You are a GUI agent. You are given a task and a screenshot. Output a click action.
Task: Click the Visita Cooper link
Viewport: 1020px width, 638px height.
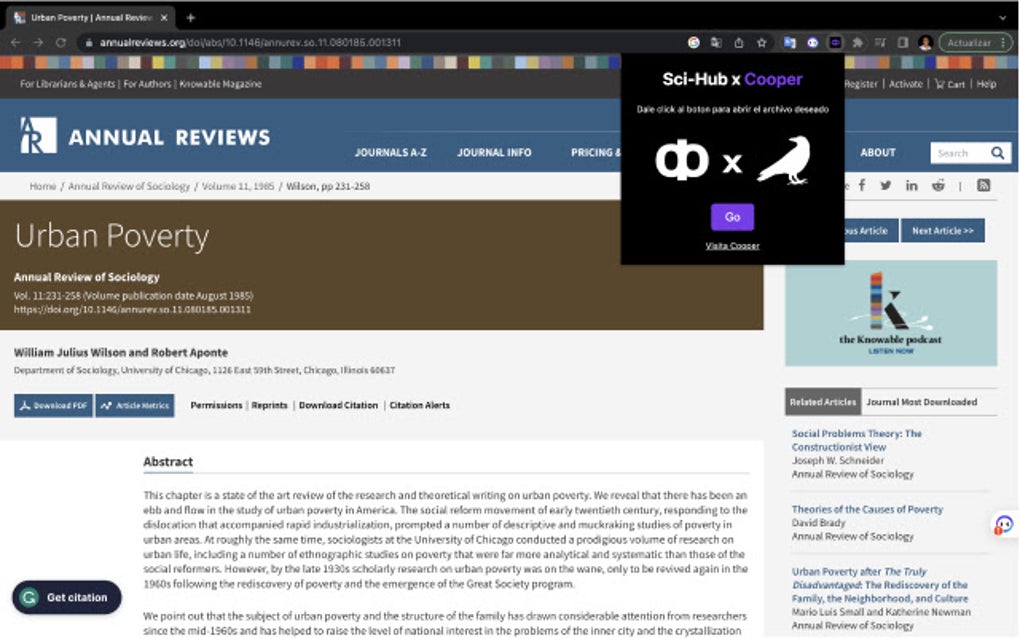pyautogui.click(x=732, y=246)
